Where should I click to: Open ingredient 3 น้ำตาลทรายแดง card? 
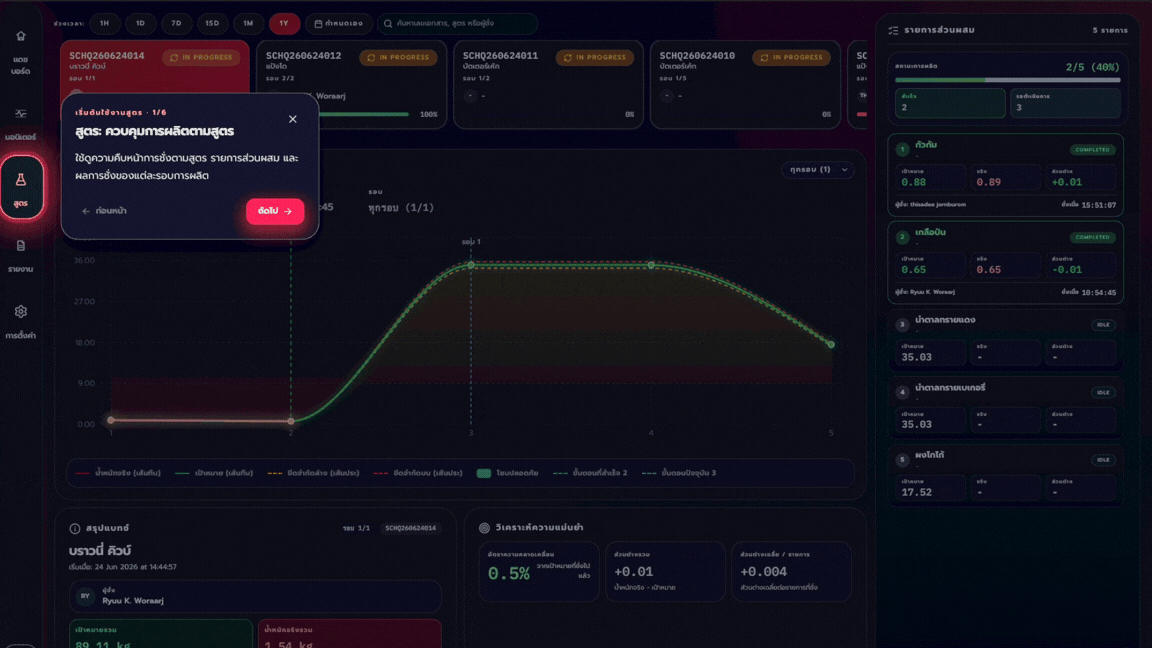click(x=1006, y=339)
